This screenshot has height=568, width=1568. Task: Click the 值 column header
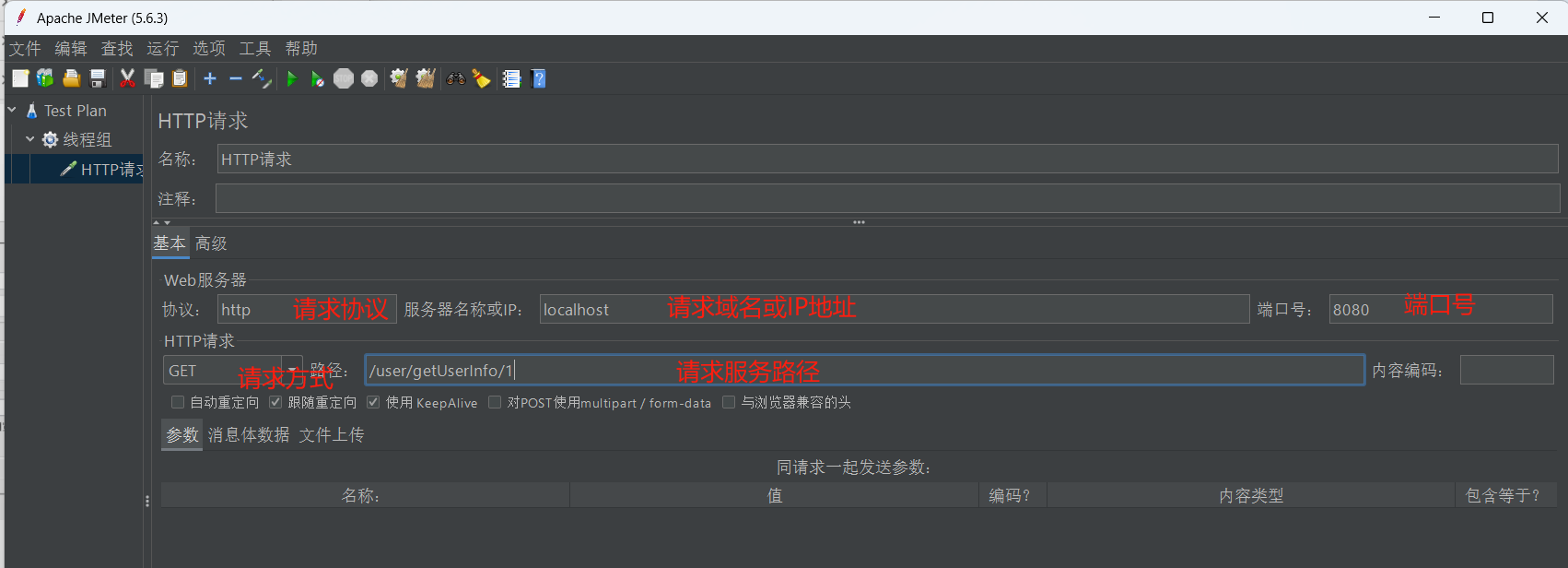[x=774, y=495]
